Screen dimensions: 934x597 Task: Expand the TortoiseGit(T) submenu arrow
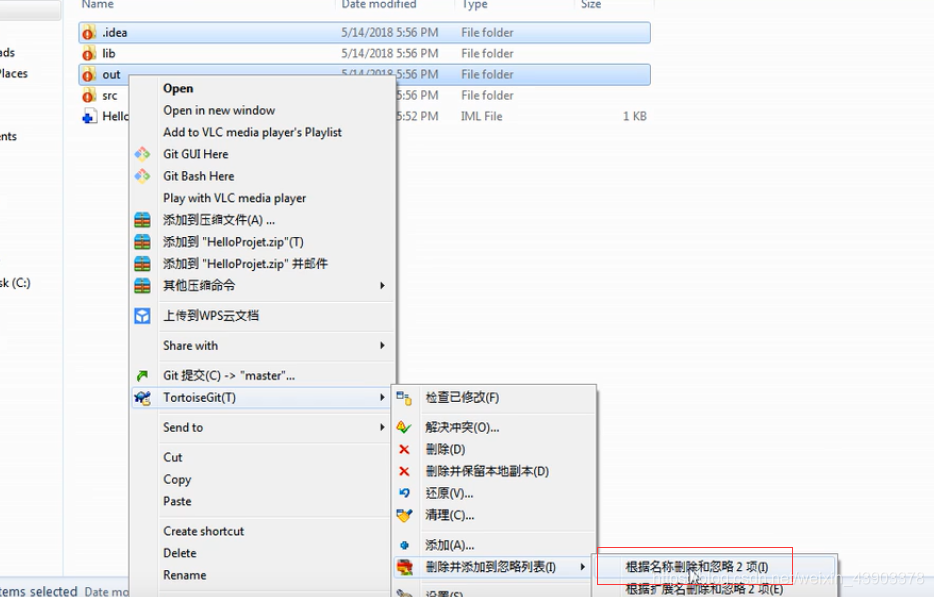(382, 397)
